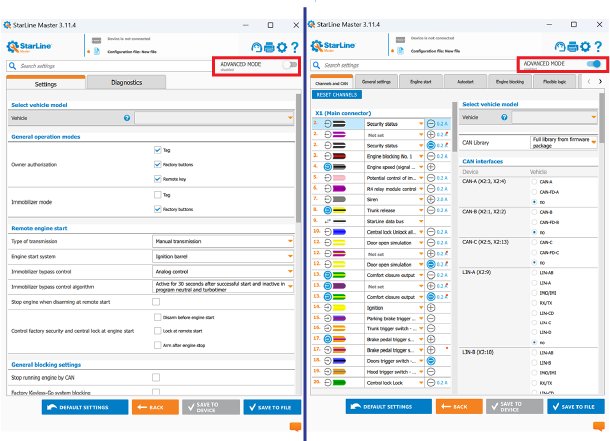Open General settings tab in right window
Viewport: 610px width, 441px height.
pyautogui.click(x=376, y=82)
